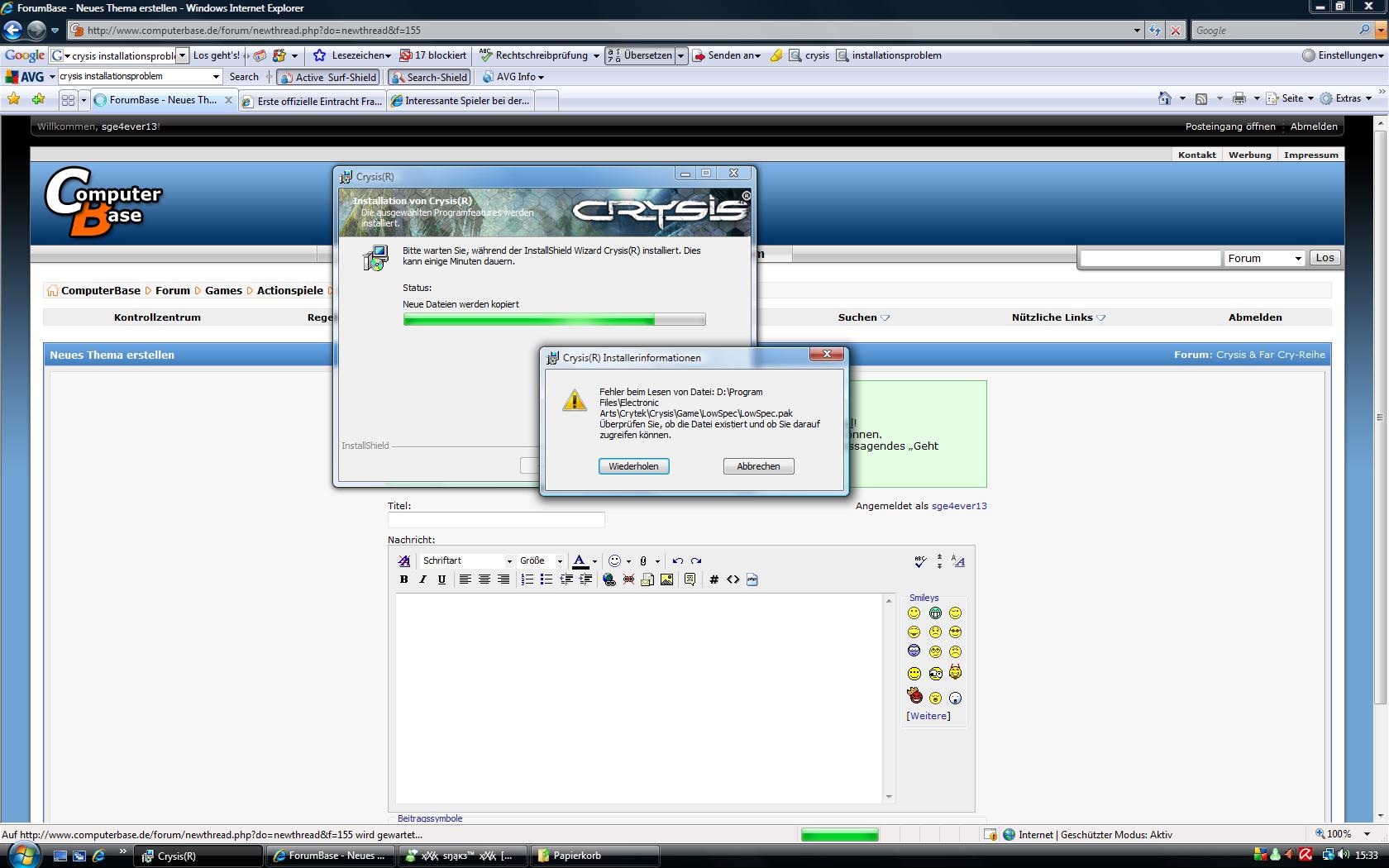Switch to Erste offizielle Eintracht tab
1389x868 pixels.
(311, 101)
